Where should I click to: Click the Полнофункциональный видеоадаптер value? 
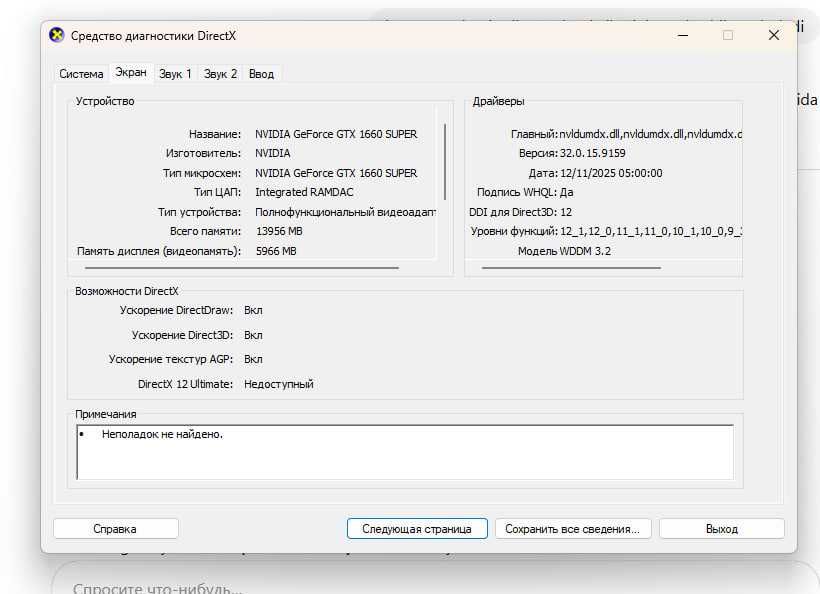point(345,212)
